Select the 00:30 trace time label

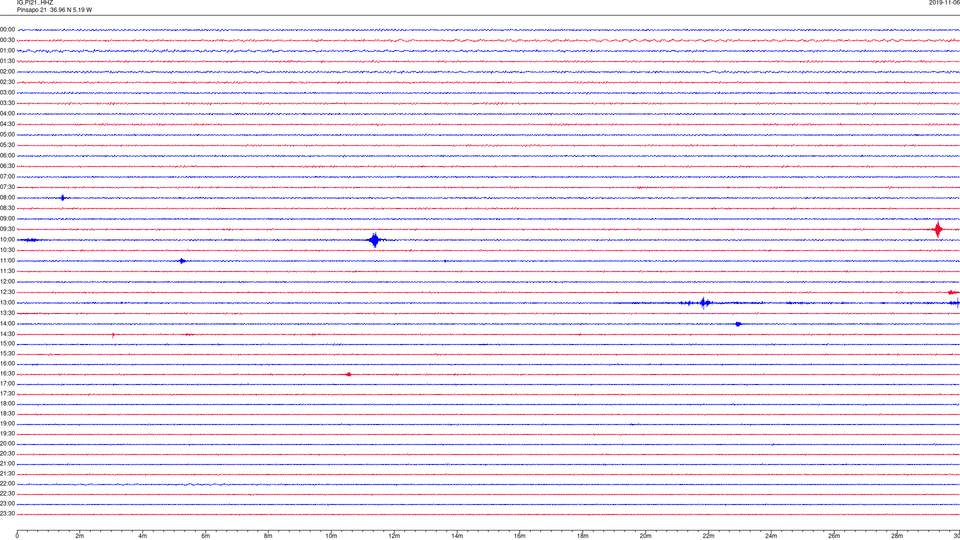[7, 40]
